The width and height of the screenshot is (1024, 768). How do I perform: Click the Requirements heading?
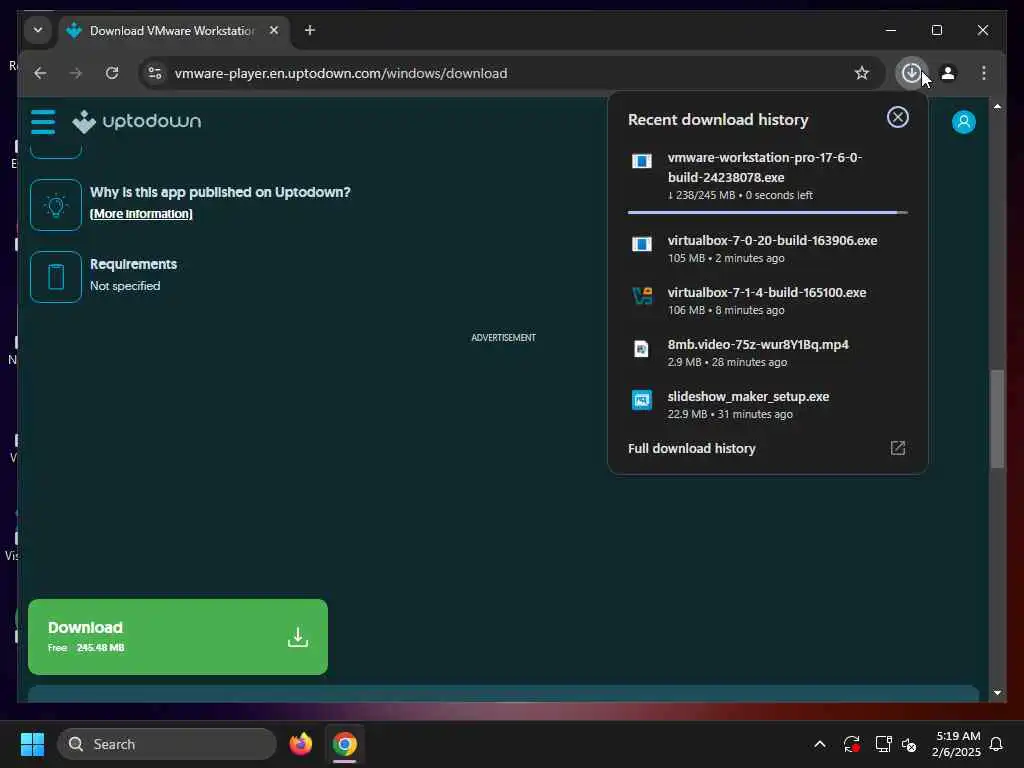133,264
